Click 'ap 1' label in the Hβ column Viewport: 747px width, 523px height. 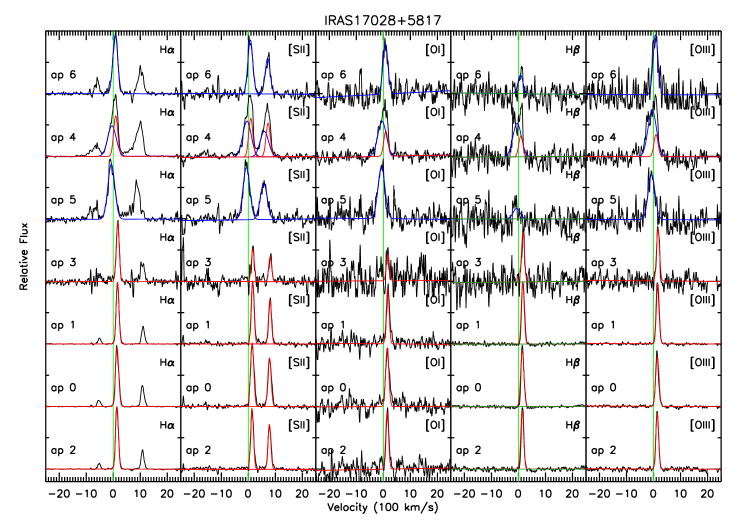coord(469,325)
